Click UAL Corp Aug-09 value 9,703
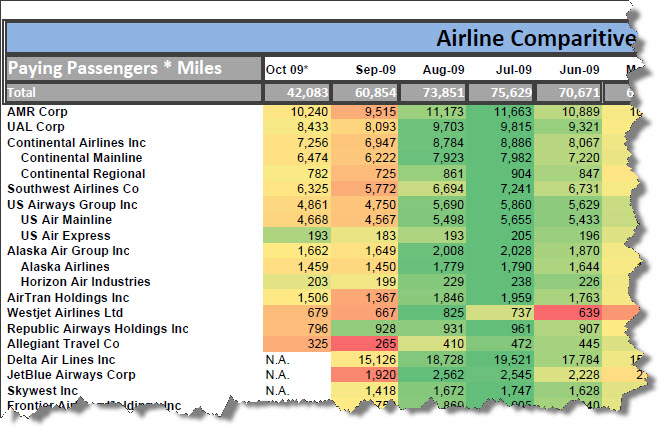 (x=433, y=127)
